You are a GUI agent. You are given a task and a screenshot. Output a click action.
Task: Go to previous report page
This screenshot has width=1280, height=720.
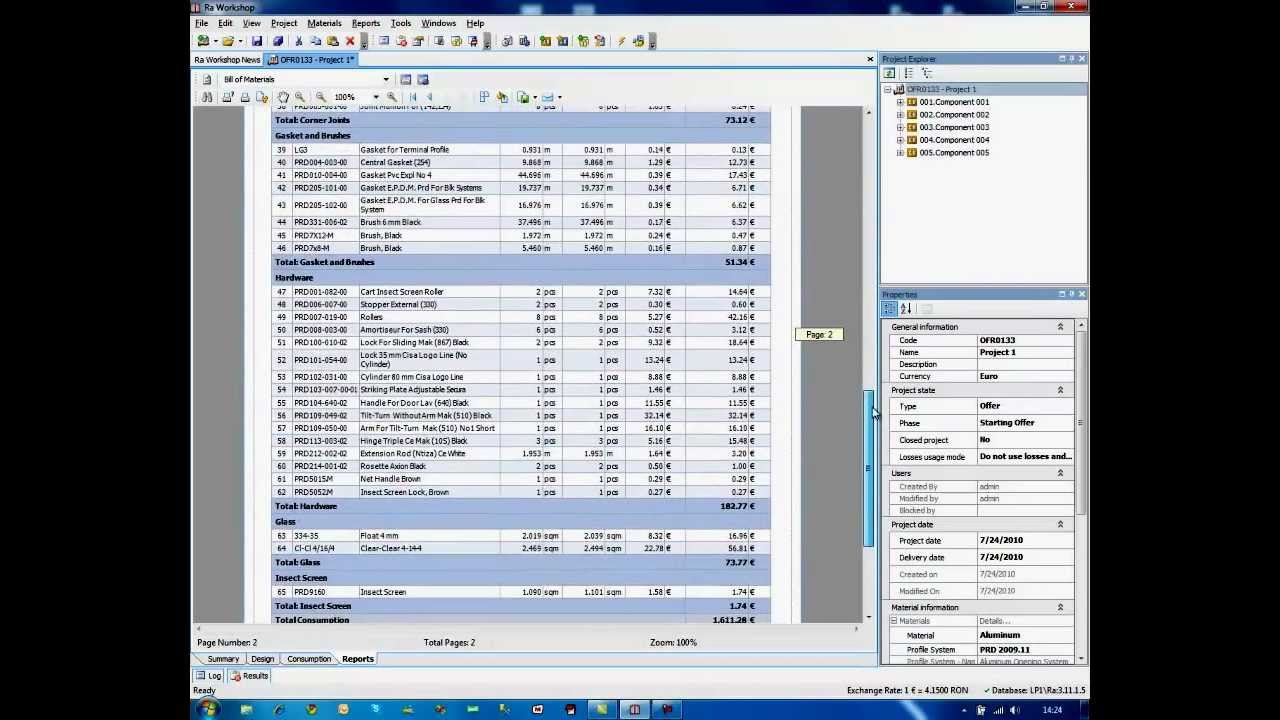click(429, 97)
